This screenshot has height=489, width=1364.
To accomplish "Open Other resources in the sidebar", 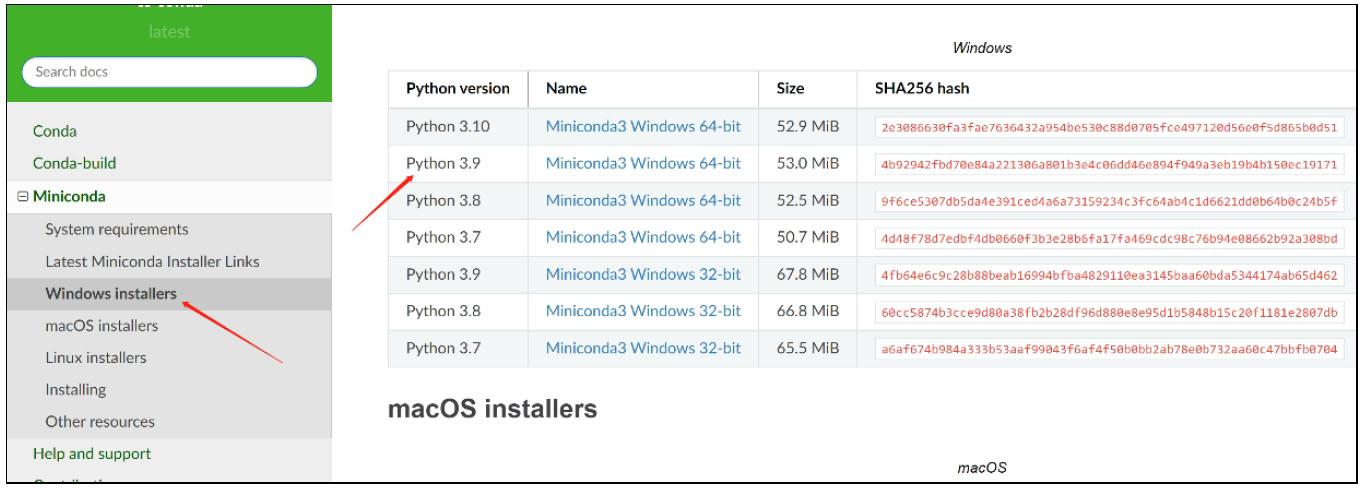I will point(100,422).
